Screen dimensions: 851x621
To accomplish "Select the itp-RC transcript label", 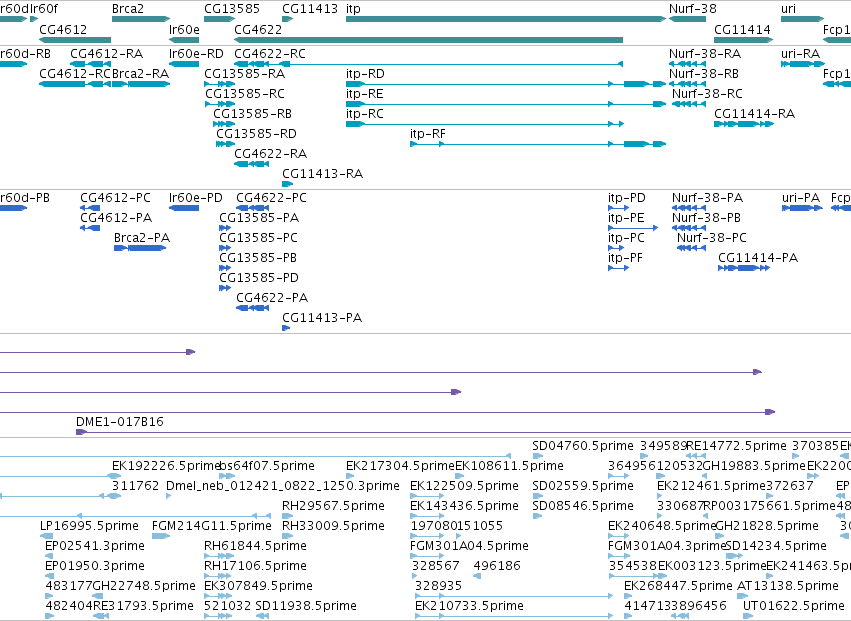I will [364, 113].
